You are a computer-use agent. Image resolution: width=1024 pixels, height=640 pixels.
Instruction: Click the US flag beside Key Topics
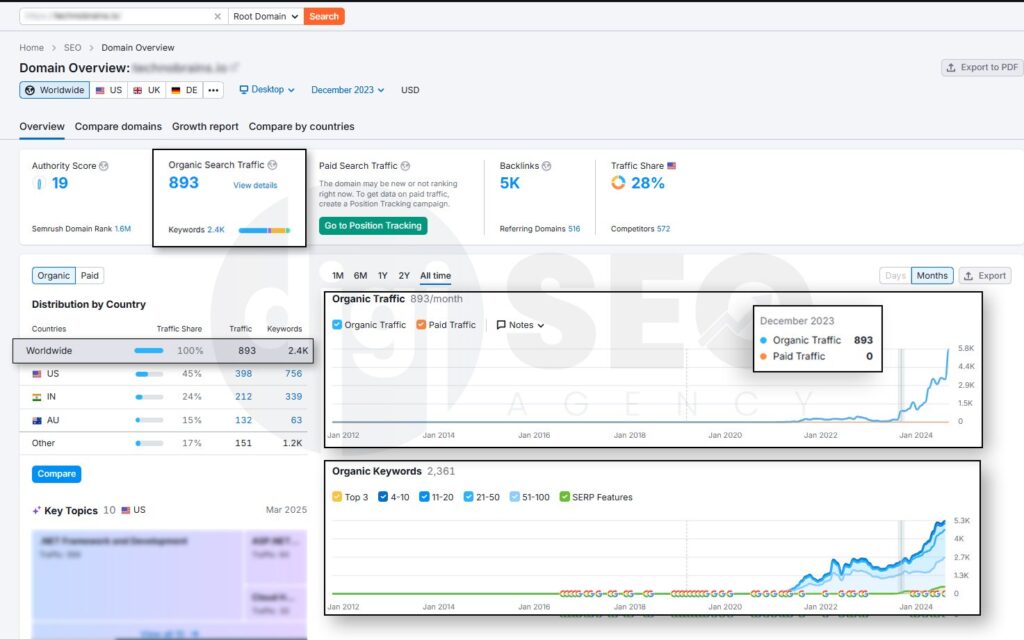click(x=126, y=510)
